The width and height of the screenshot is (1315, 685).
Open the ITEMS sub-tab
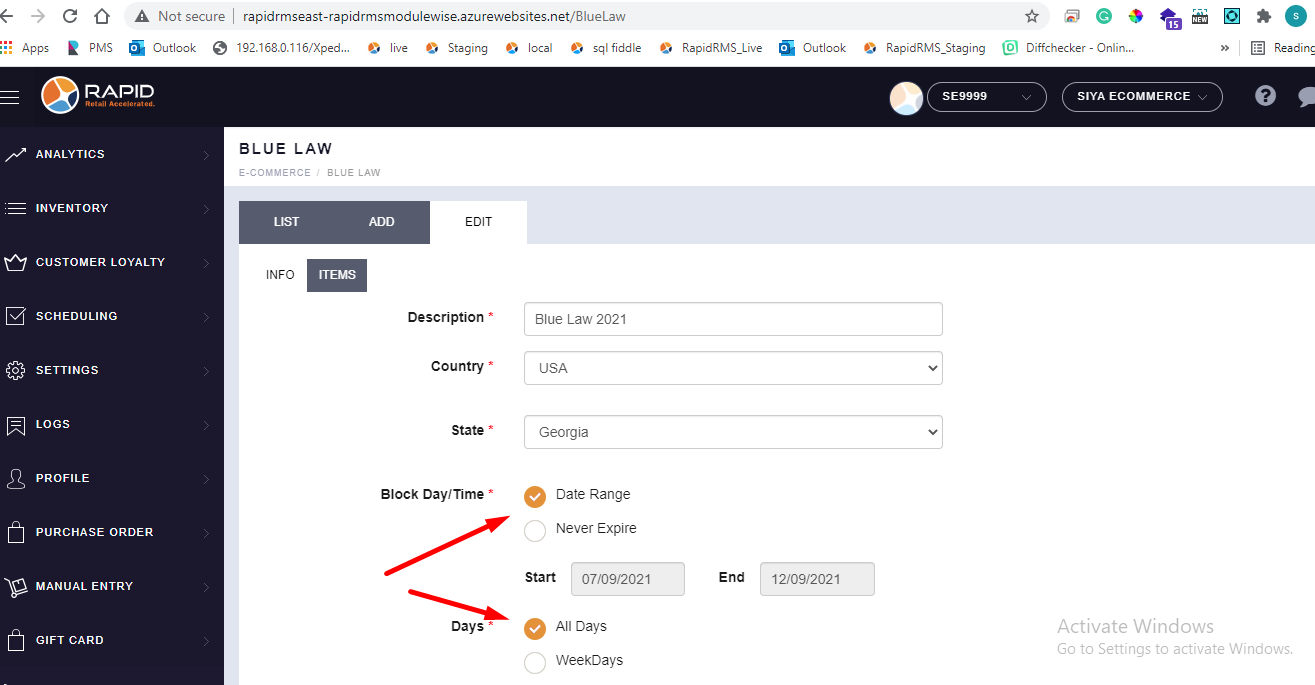(x=337, y=275)
